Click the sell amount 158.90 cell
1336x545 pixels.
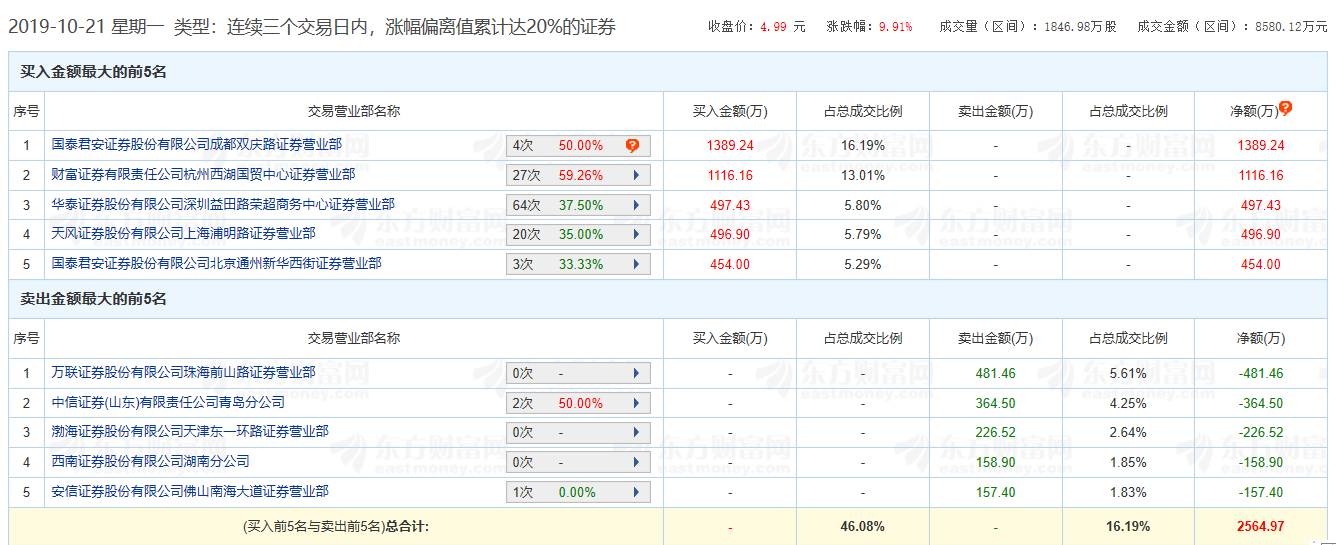[995, 462]
